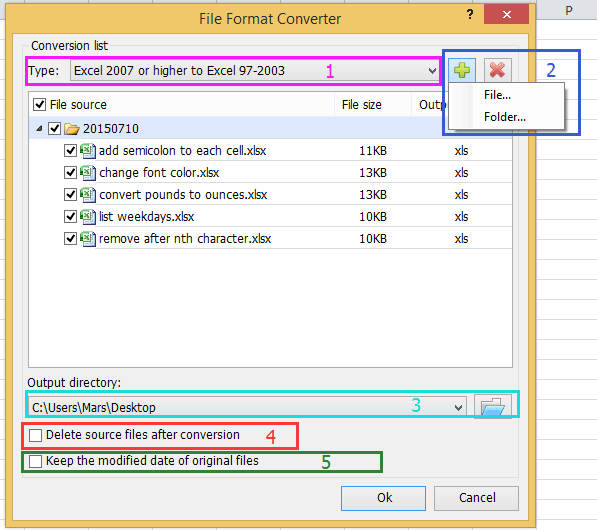Enable Delete source files after conversion
Screen dimensions: 597x530
[x=35, y=435]
